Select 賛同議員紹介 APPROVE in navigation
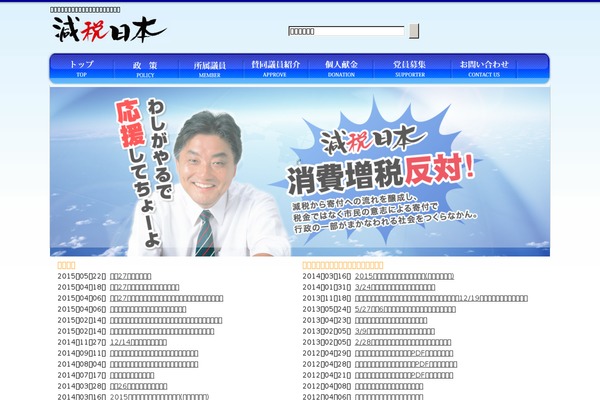The height and width of the screenshot is (400, 600). [x=276, y=69]
